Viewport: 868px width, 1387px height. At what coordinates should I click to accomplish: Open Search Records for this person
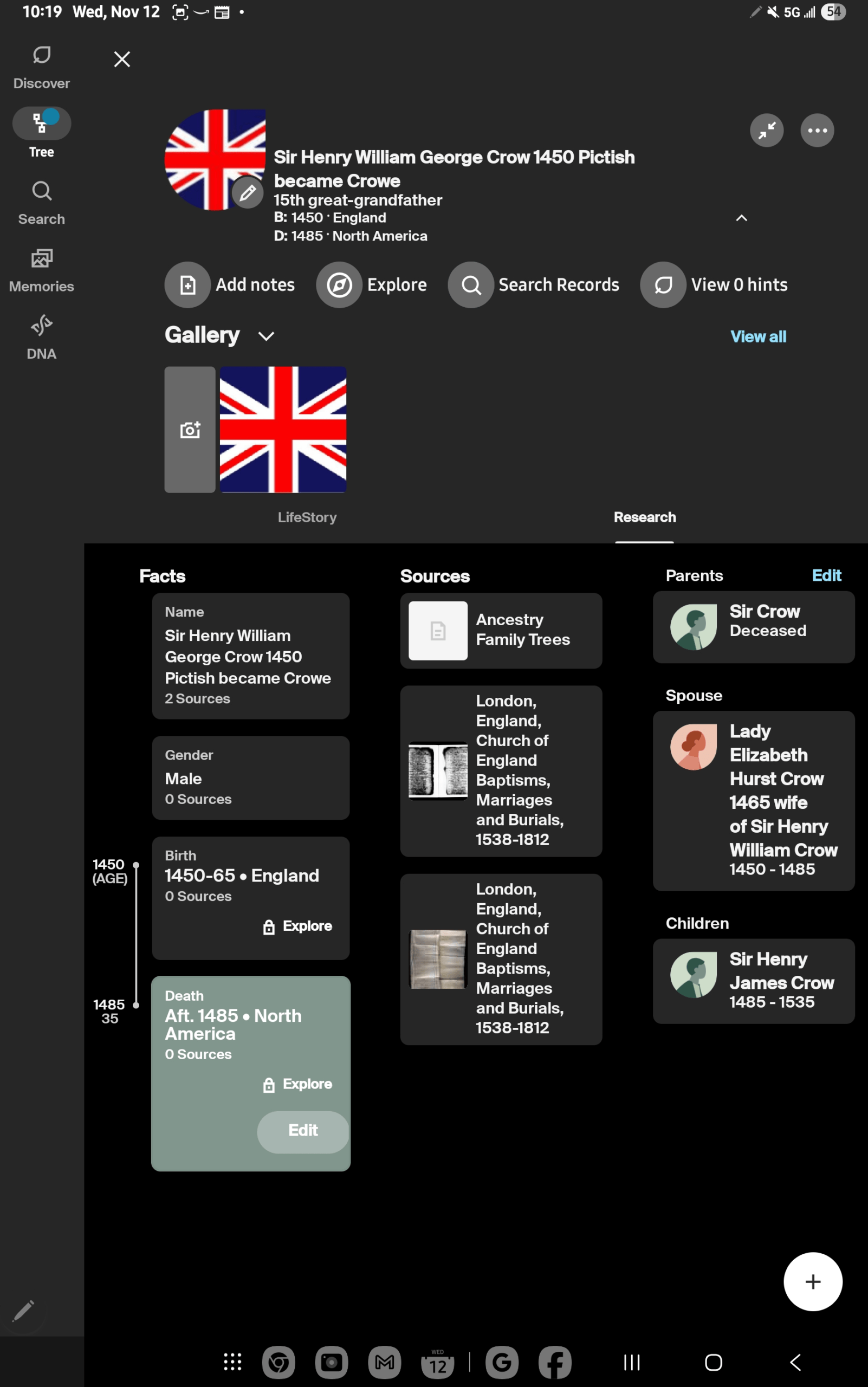tap(534, 284)
